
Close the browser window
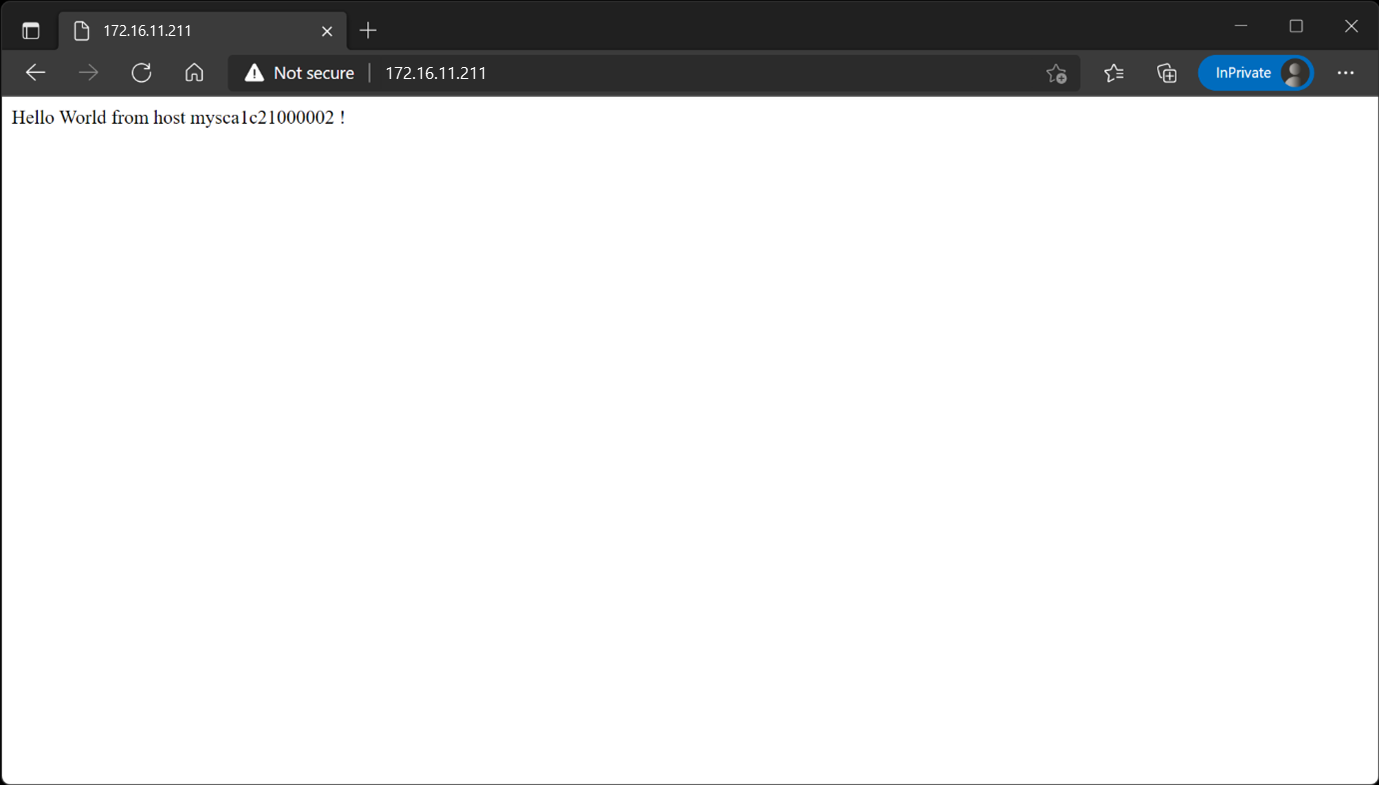[1351, 26]
